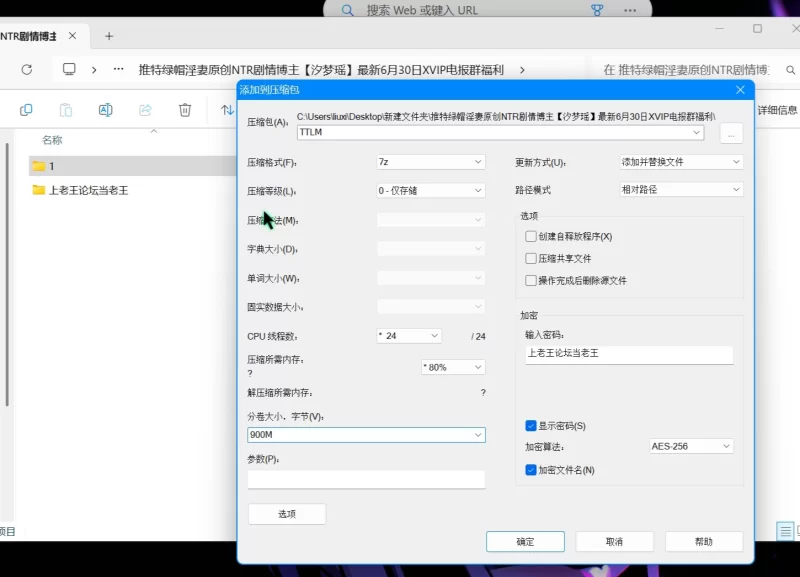This screenshot has height=577, width=800.
Task: Click the This PC monitor icon in address bar
Action: coord(69,69)
